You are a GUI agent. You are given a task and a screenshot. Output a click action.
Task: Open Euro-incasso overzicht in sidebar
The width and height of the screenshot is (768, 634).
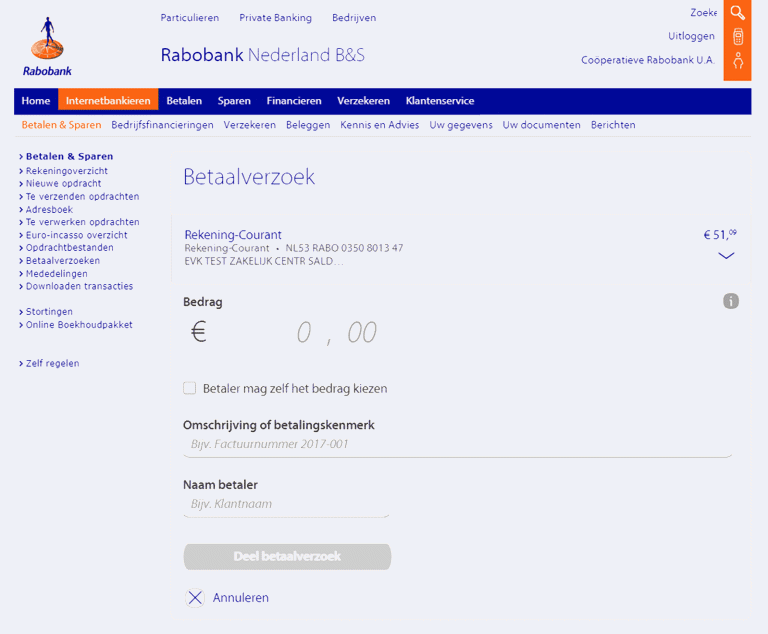click(76, 235)
